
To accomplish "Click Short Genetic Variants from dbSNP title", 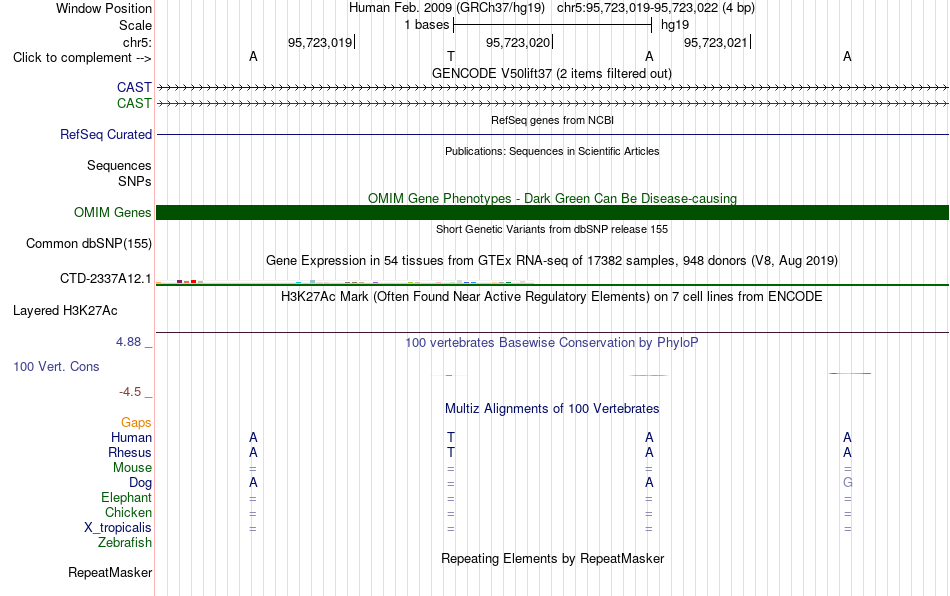I will [x=552, y=229].
